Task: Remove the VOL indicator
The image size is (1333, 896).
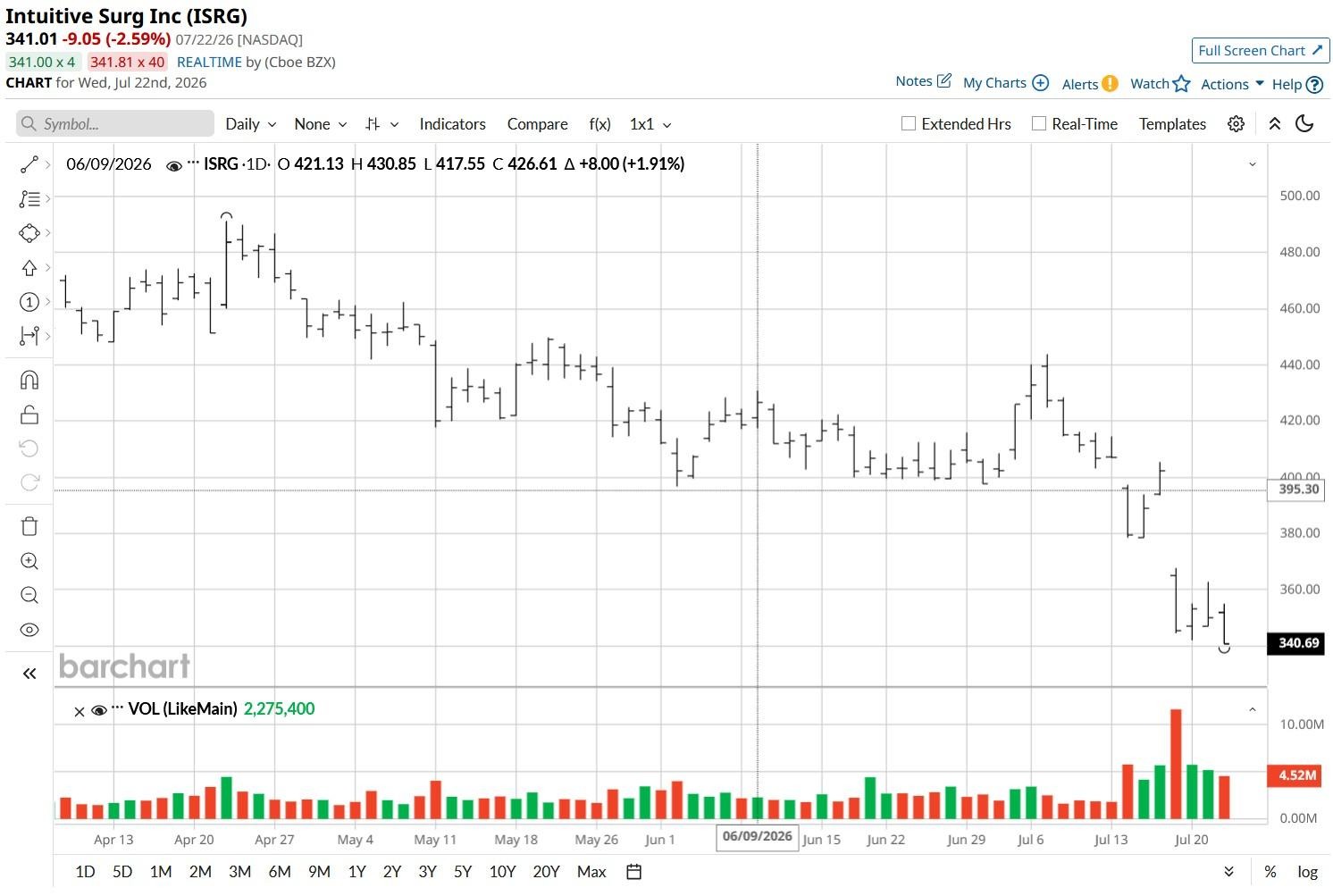Action: click(80, 712)
